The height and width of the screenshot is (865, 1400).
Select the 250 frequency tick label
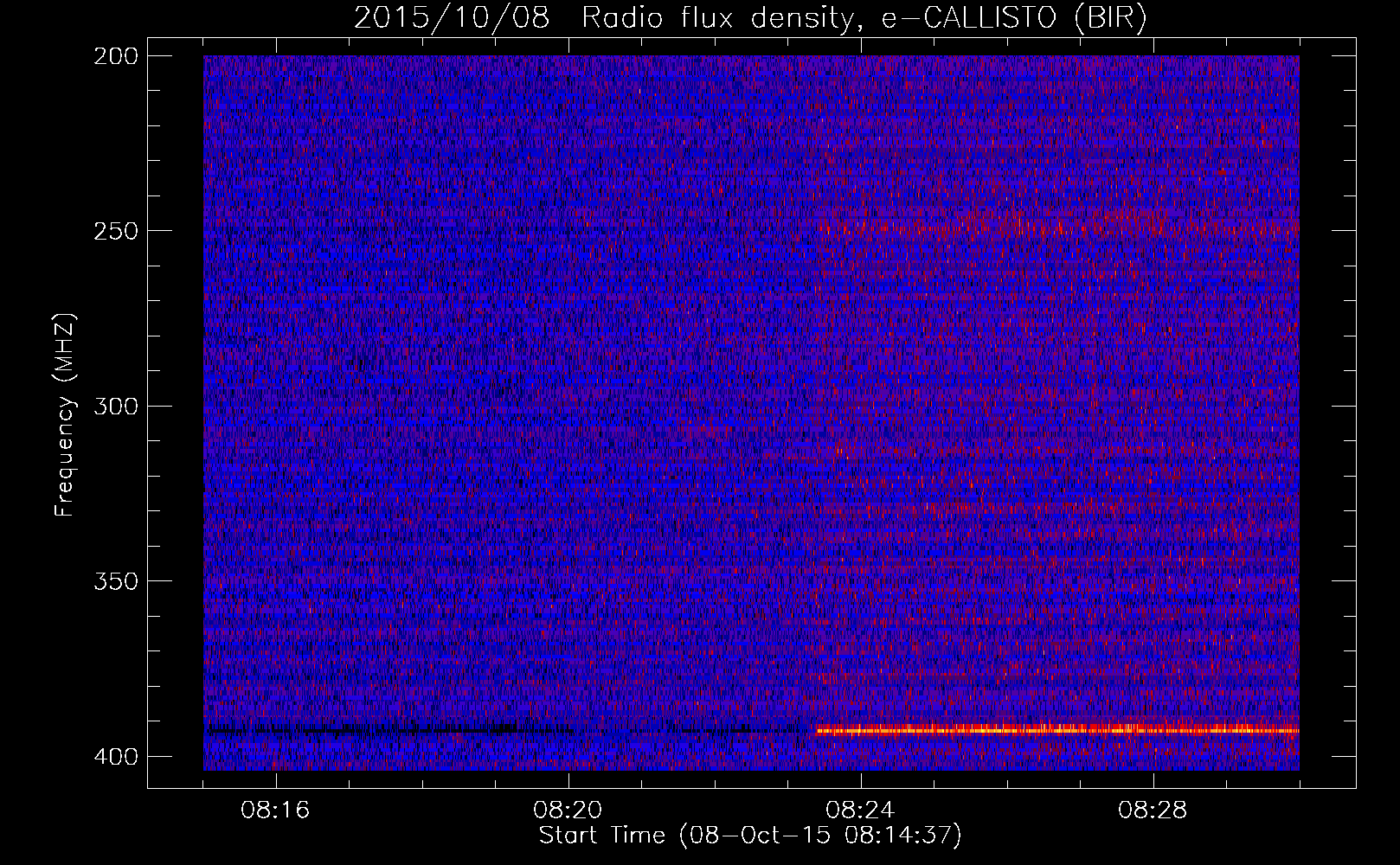point(115,231)
